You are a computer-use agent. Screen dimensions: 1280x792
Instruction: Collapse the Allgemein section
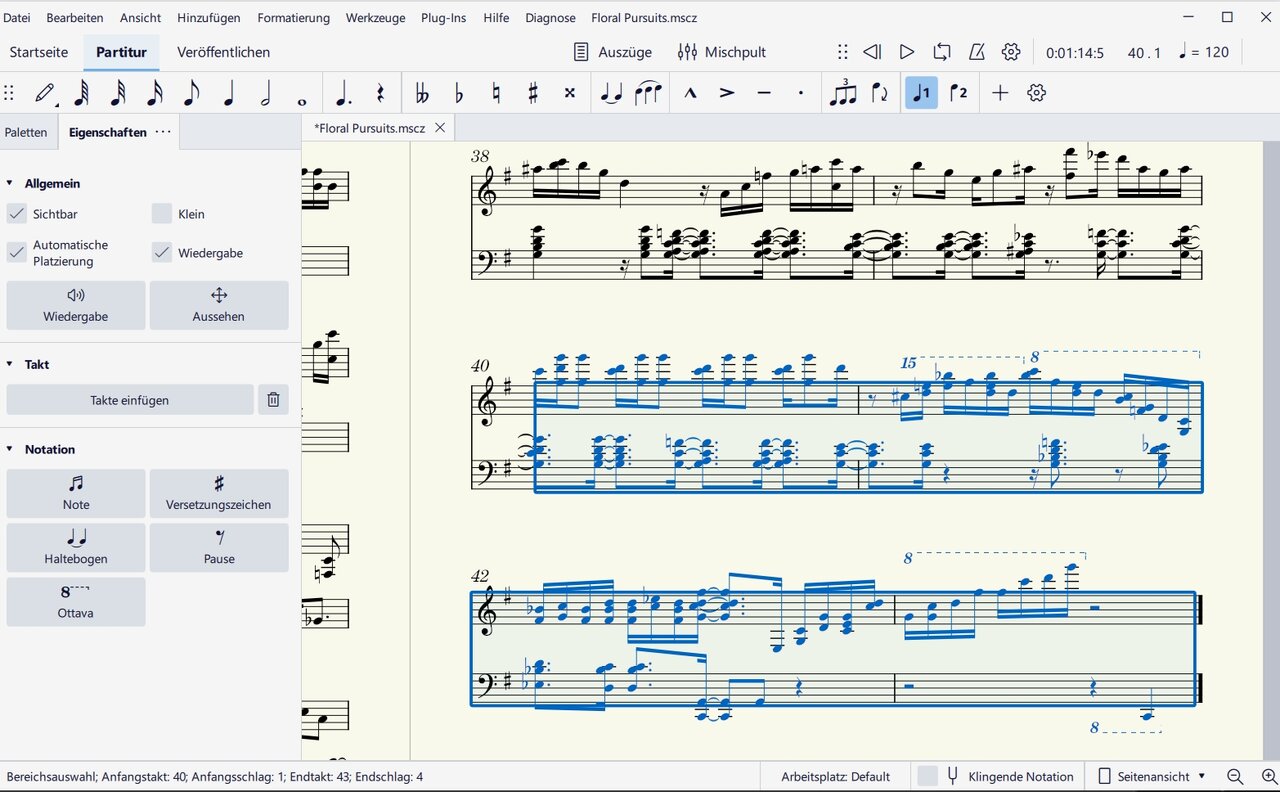(10, 184)
